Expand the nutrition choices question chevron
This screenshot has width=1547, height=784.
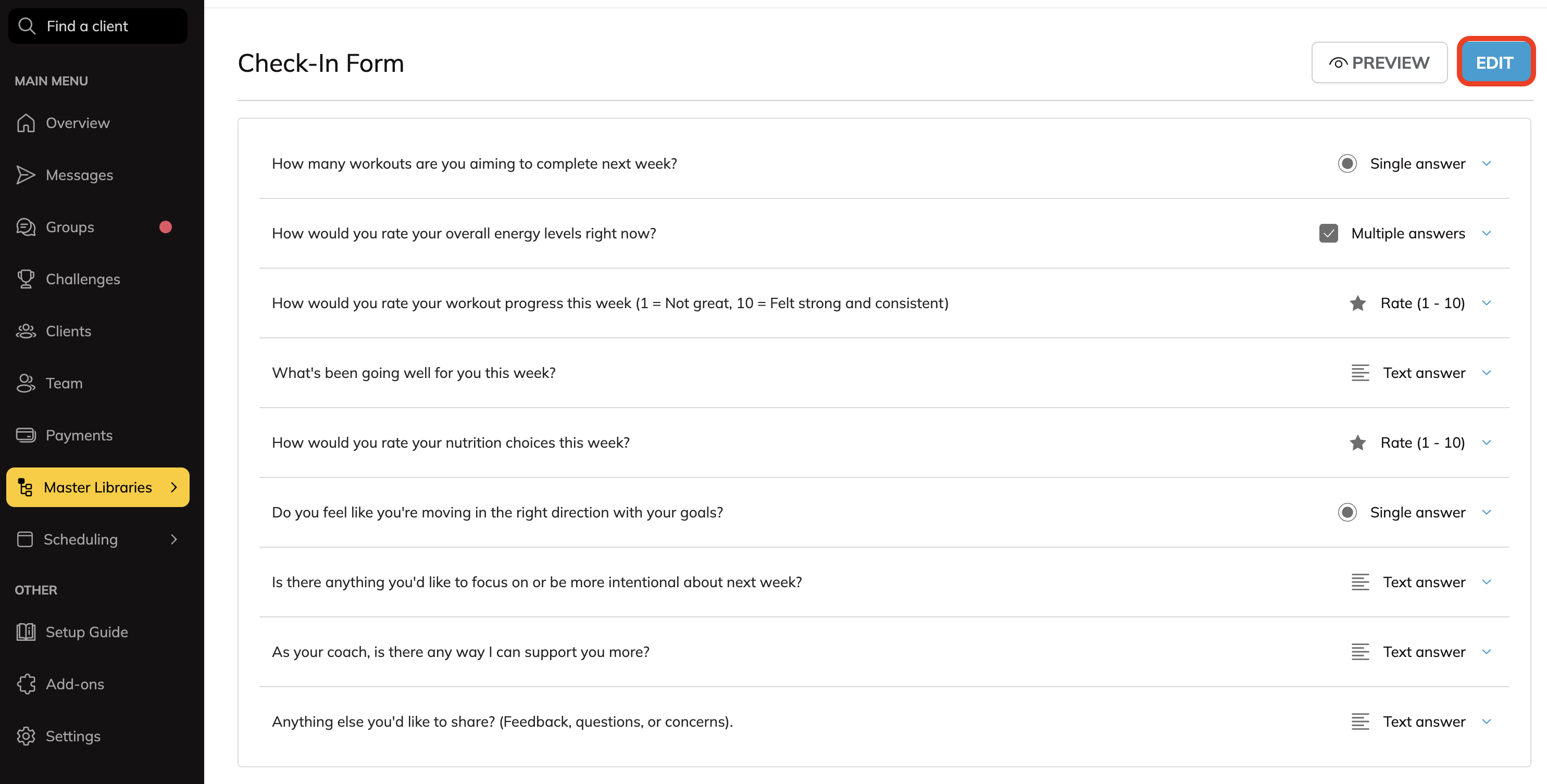pyautogui.click(x=1487, y=443)
